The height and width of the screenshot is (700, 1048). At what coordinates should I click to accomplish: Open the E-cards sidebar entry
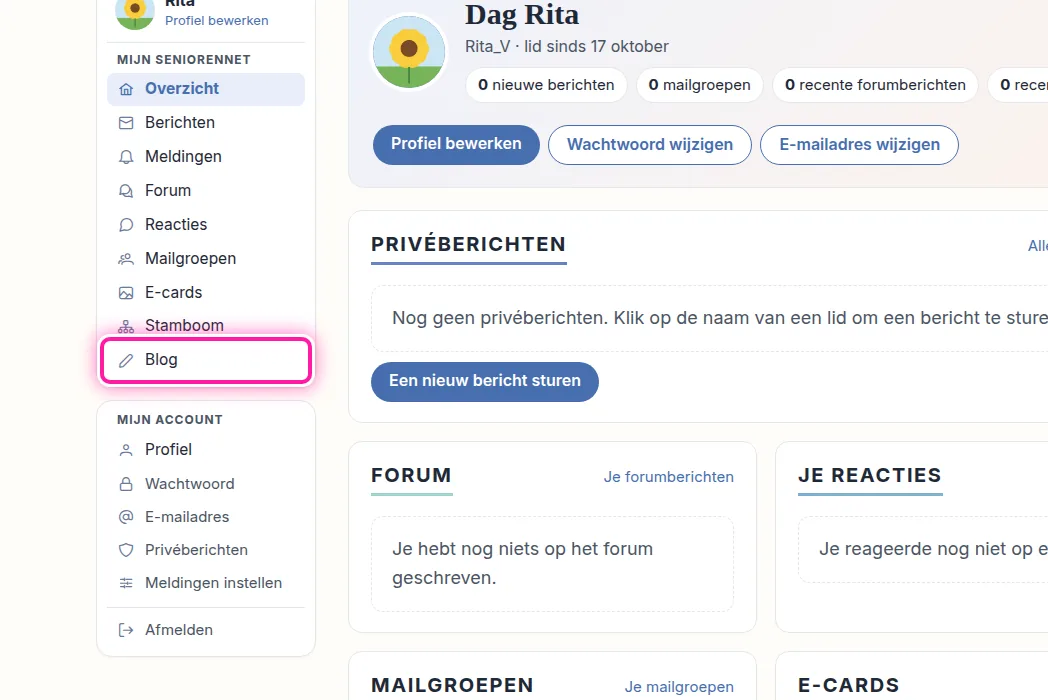(x=206, y=293)
